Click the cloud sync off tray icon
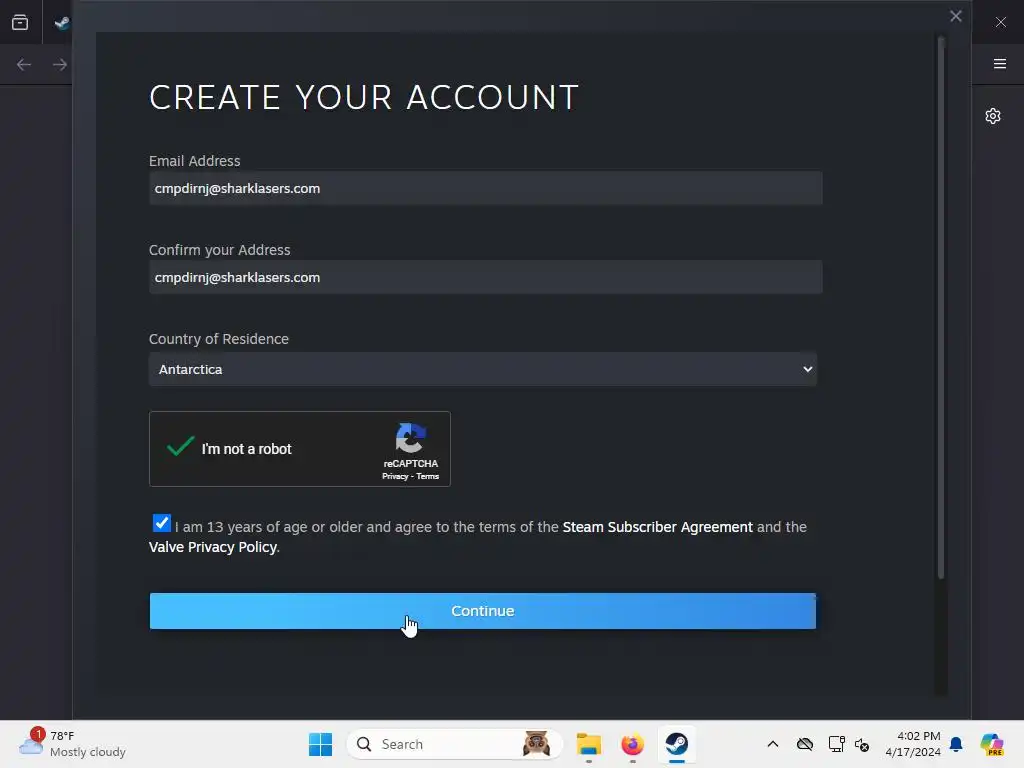 tap(805, 744)
